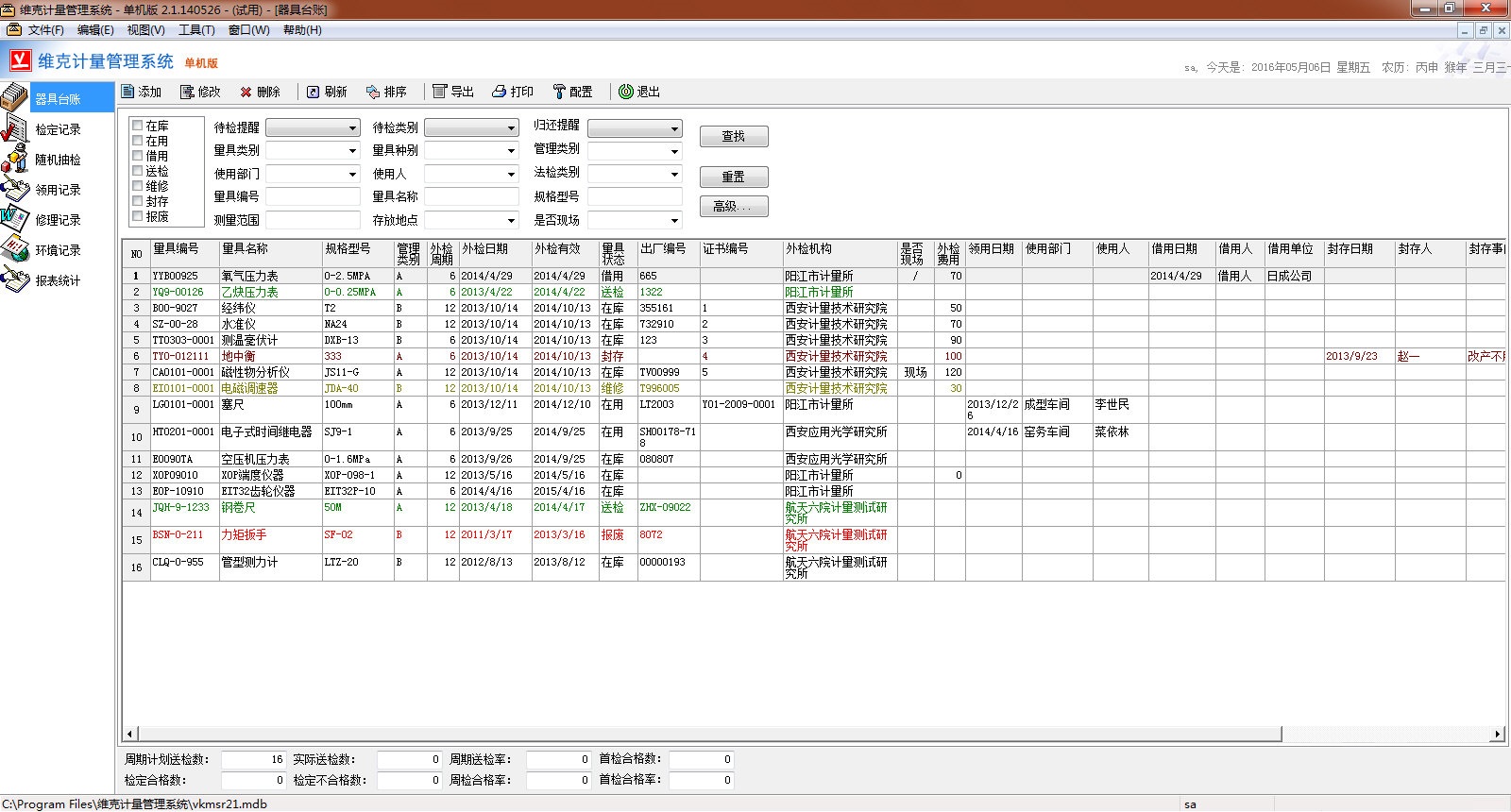Check the 在库 status checkbox

pos(138,126)
